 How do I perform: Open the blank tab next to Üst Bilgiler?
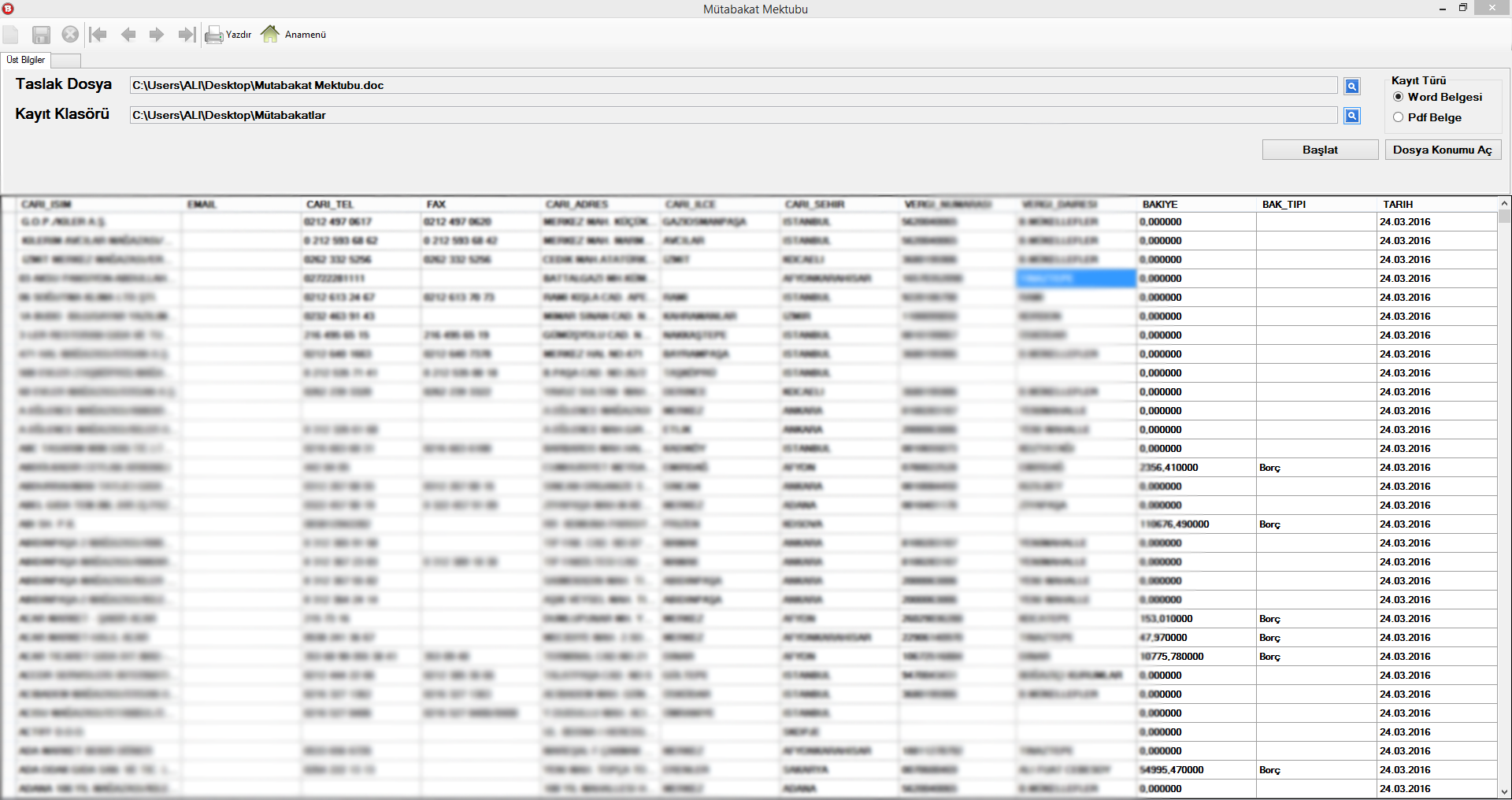click(66, 61)
